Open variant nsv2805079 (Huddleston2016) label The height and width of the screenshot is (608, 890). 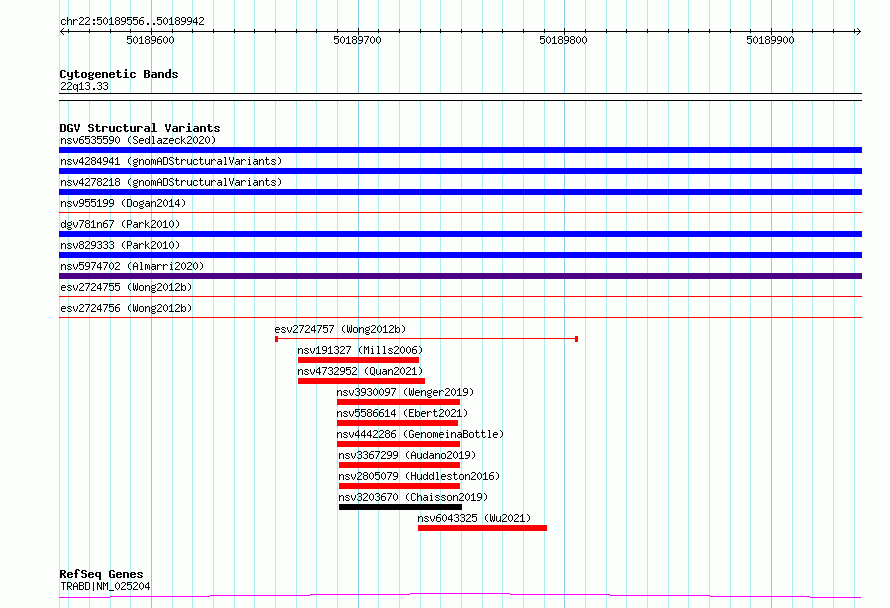pos(419,476)
